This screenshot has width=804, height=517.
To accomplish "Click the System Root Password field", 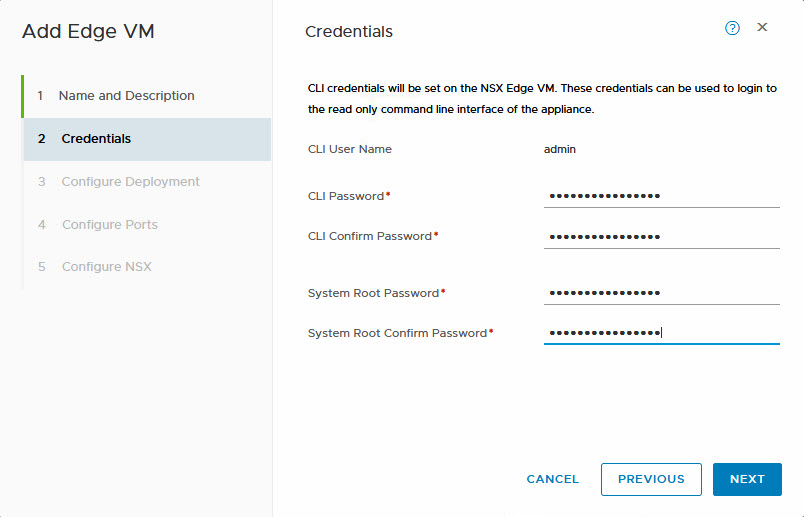I will pos(661,293).
